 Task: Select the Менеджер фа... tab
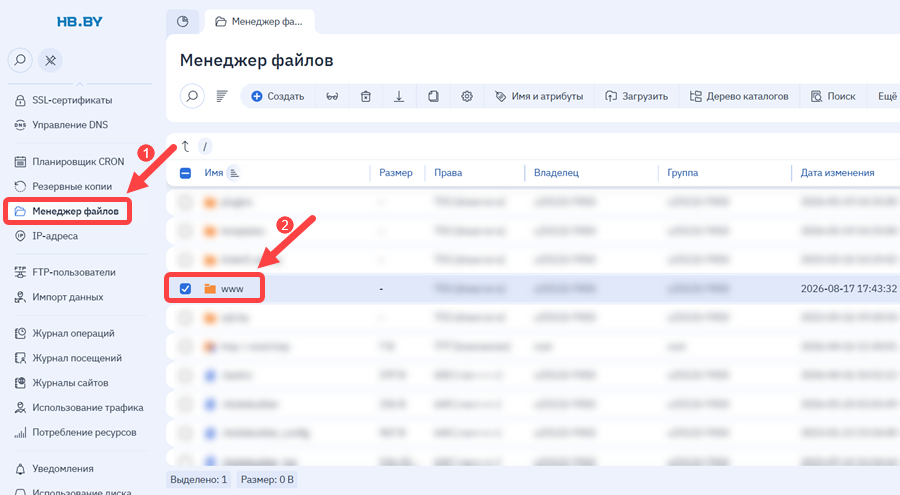[x=259, y=22]
